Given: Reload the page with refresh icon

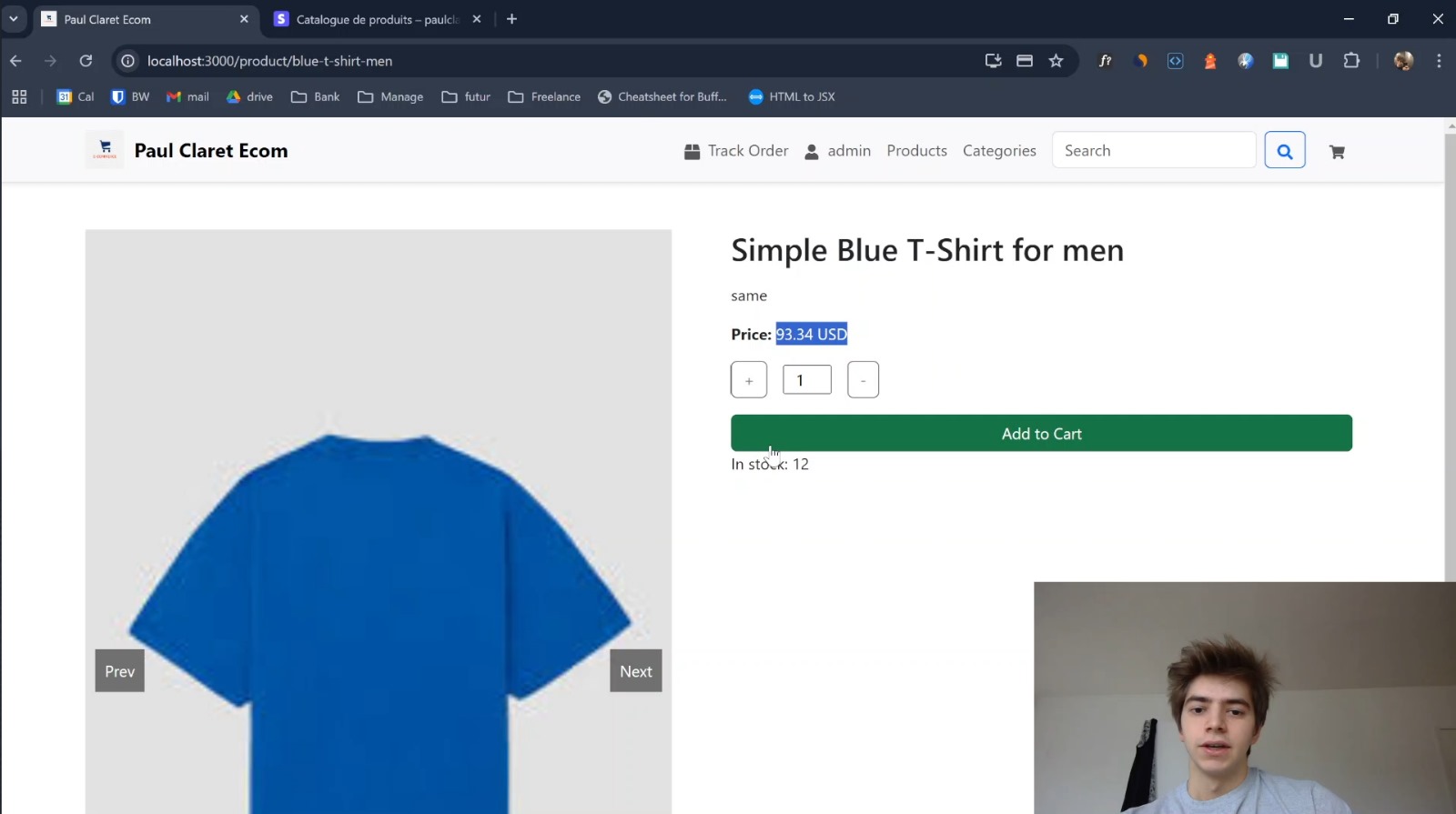Looking at the screenshot, I should pyautogui.click(x=86, y=61).
